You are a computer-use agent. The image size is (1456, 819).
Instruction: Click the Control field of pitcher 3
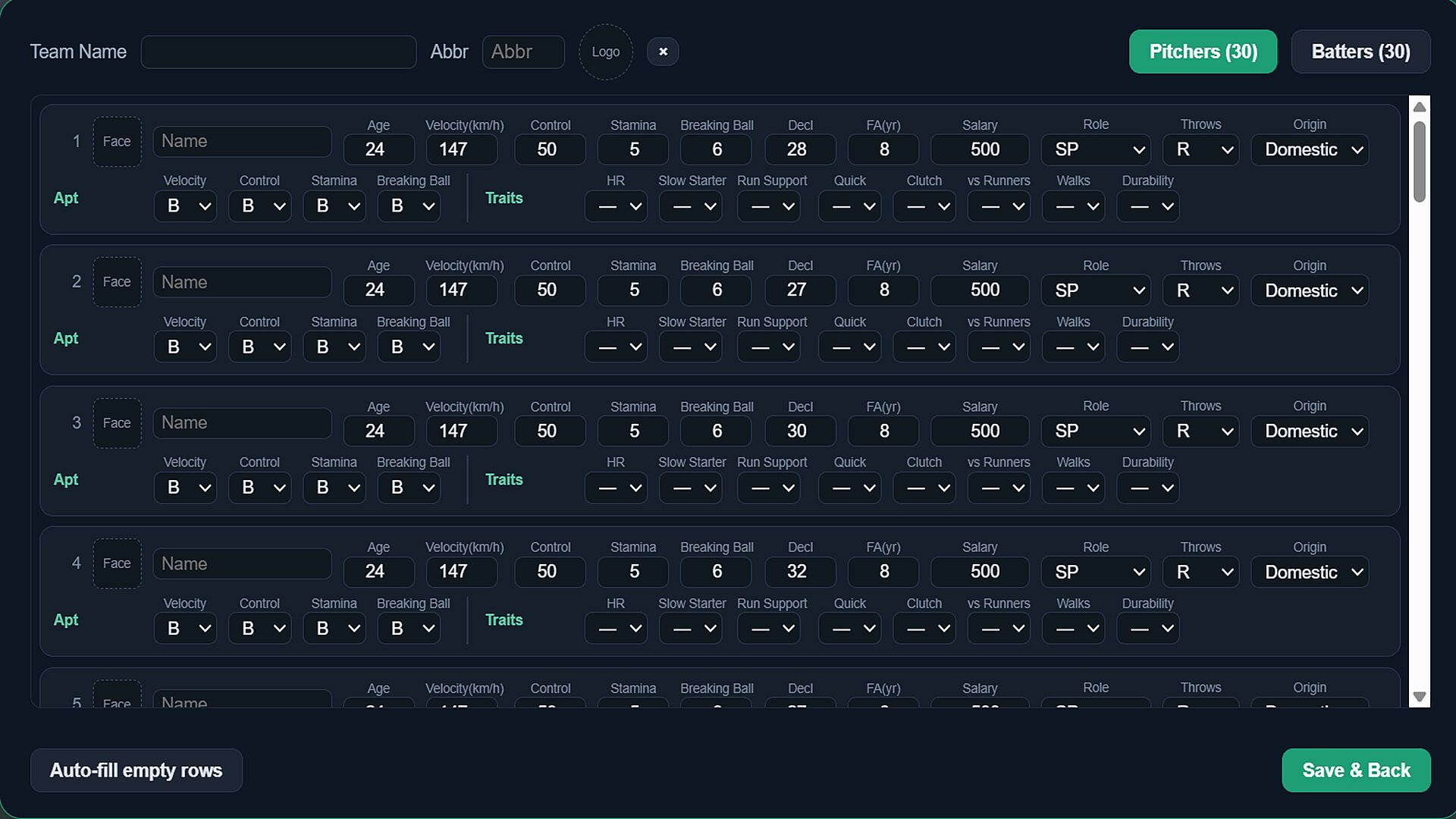click(550, 431)
